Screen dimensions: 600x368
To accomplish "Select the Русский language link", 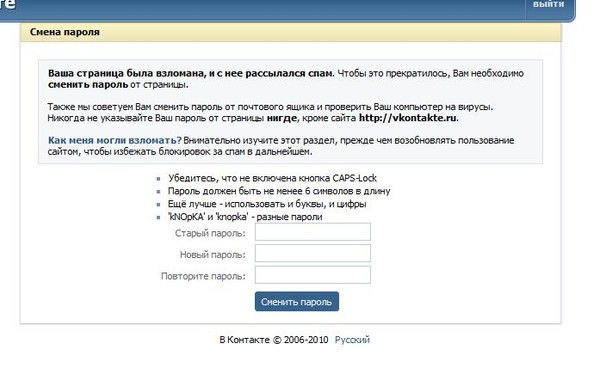I will [x=352, y=340].
